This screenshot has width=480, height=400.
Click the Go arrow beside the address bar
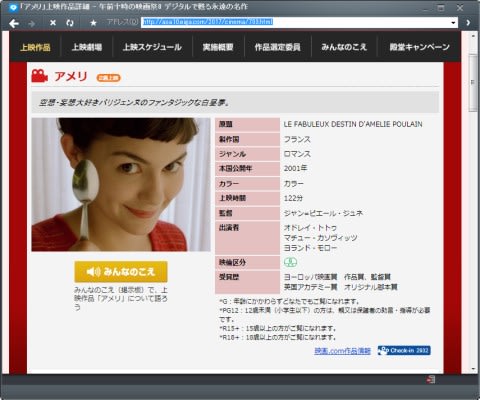[468, 23]
